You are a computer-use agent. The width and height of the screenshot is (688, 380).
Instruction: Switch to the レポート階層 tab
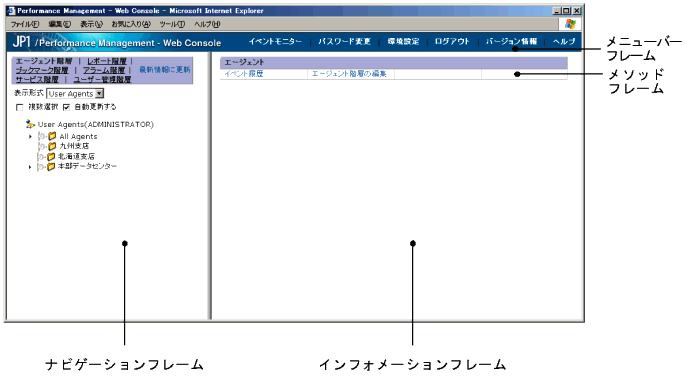[107, 61]
